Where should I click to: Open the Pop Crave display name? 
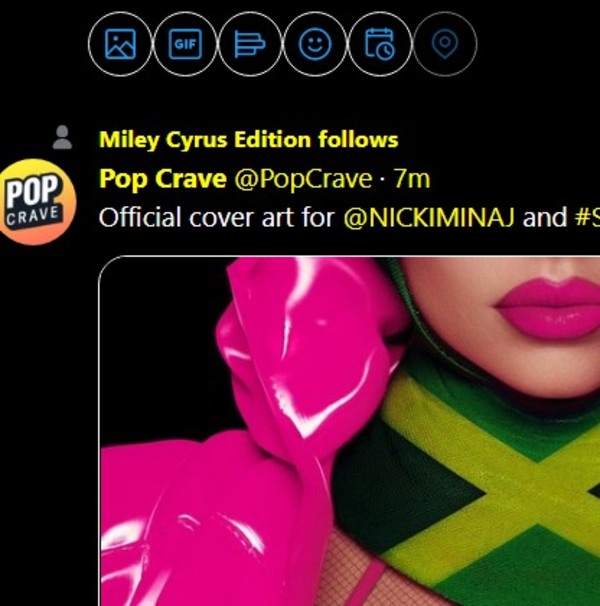tap(163, 179)
